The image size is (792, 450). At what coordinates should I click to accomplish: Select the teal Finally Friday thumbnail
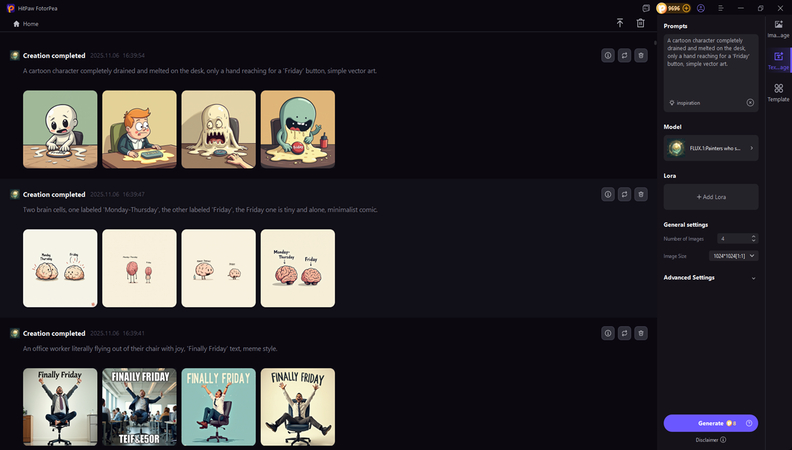click(x=219, y=407)
